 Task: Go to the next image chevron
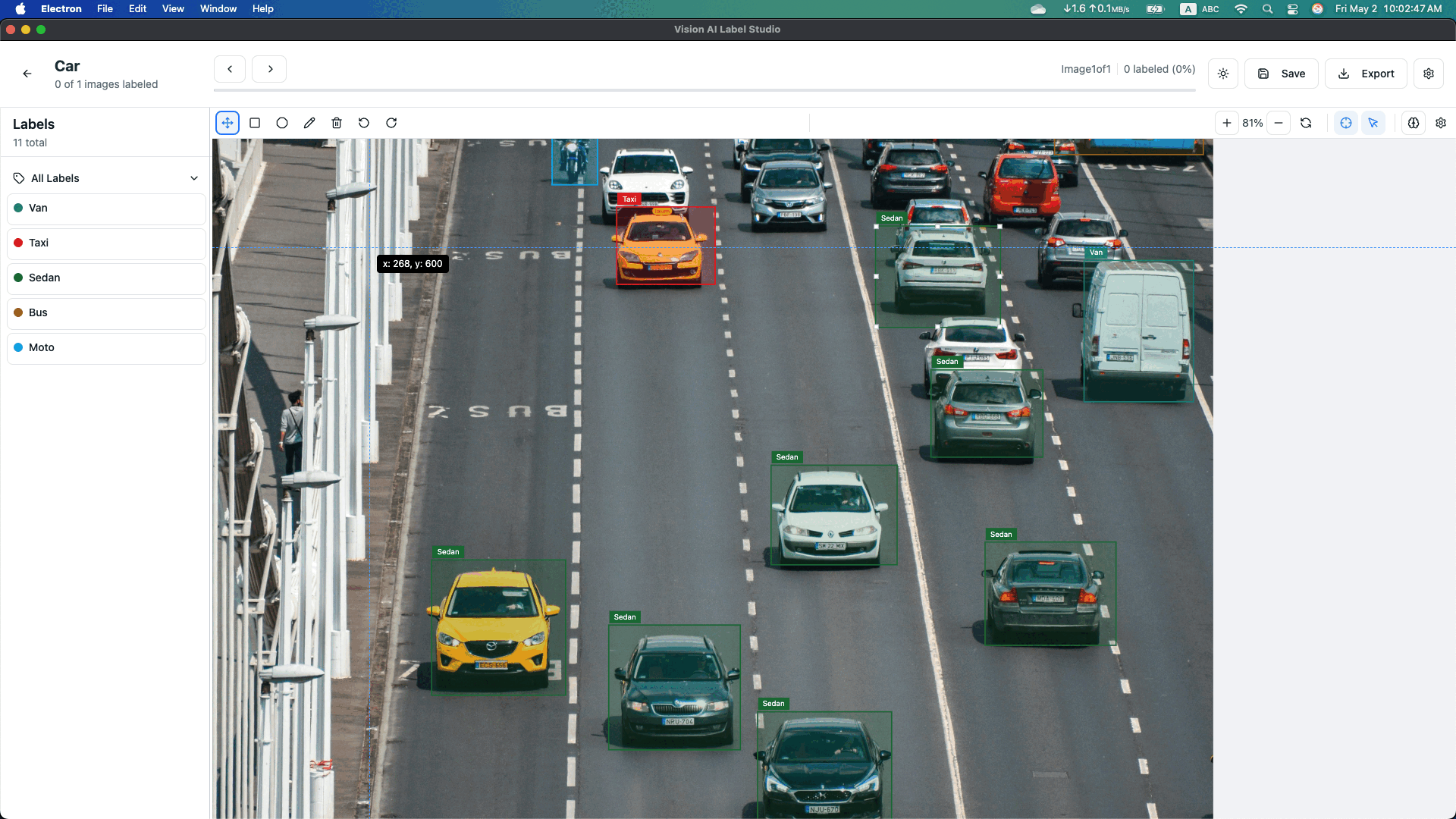[x=270, y=69]
